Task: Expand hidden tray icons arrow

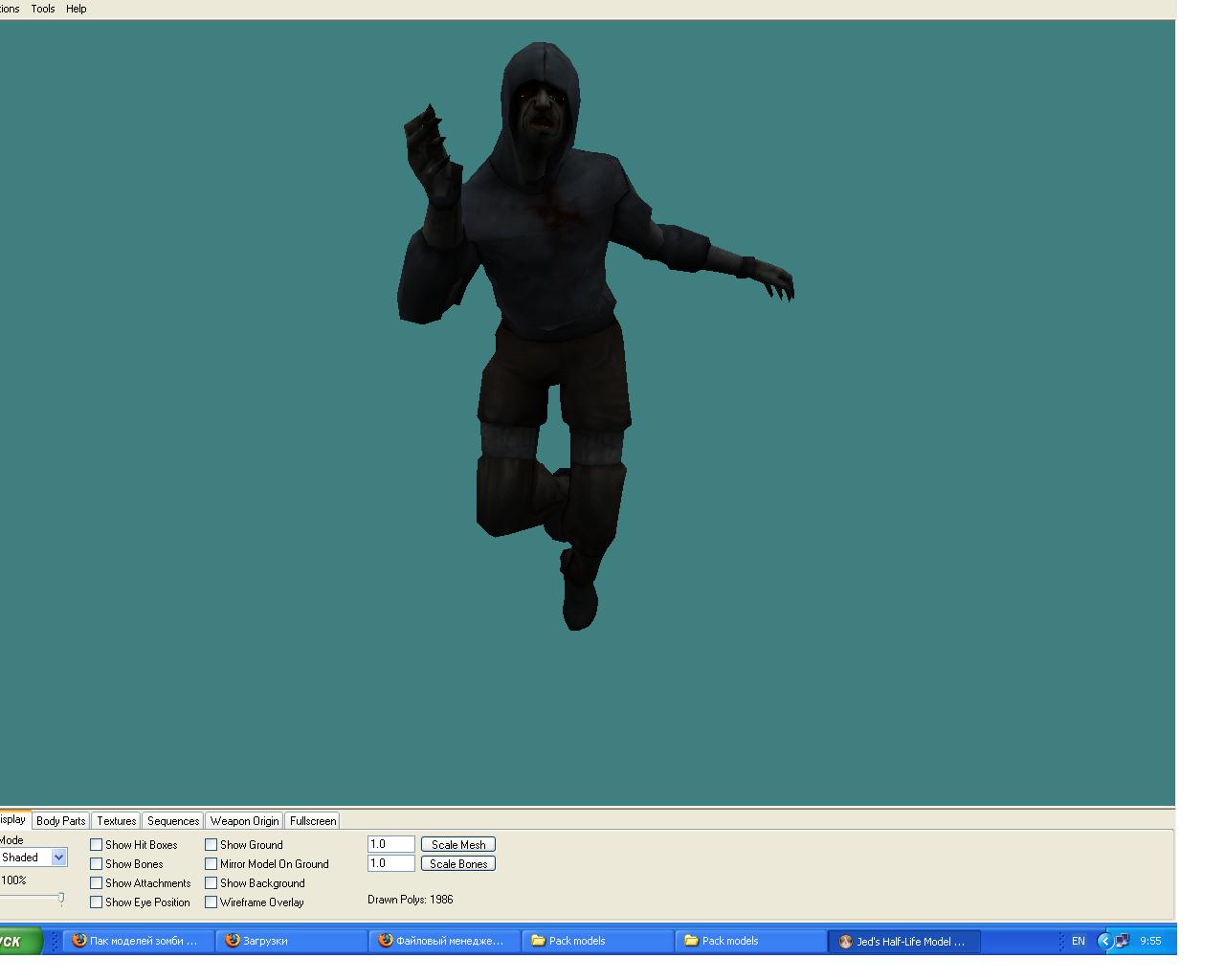Action: tap(1104, 942)
